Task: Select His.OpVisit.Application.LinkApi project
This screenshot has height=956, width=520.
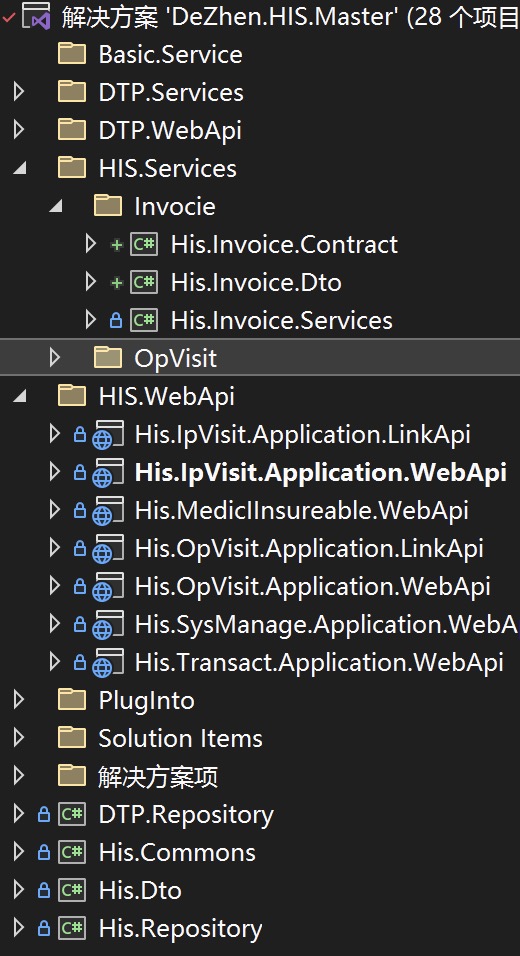Action: click(x=309, y=549)
